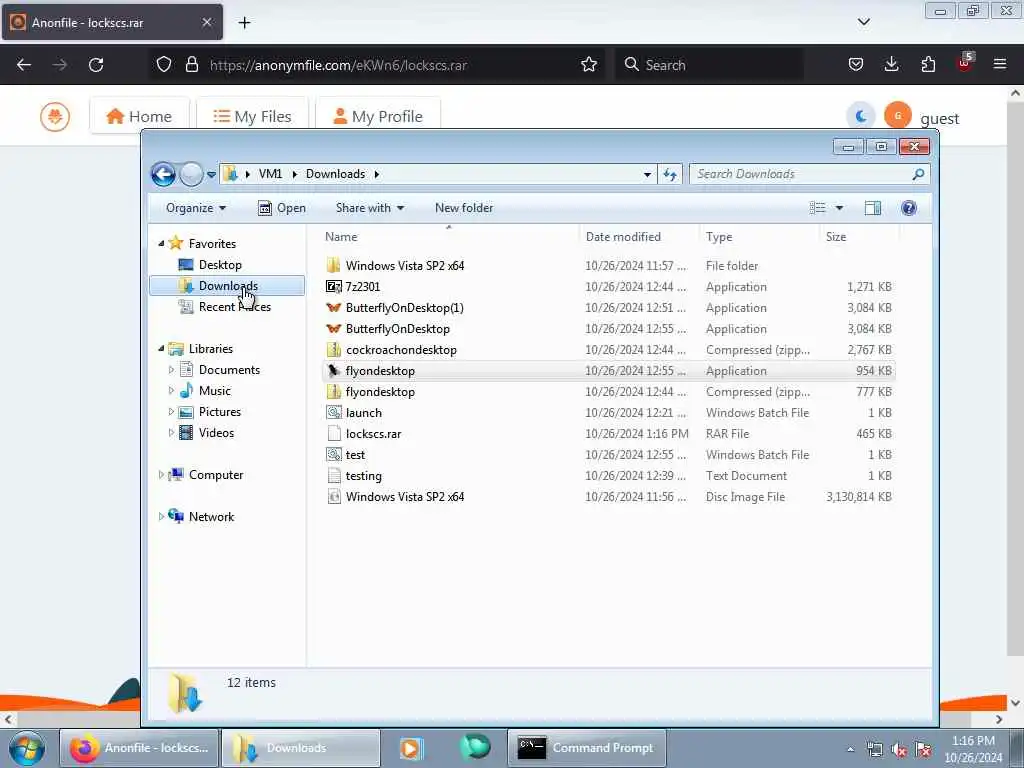This screenshot has width=1024, height=768.
Task: Switch to Command Prompt in taskbar
Action: click(586, 748)
